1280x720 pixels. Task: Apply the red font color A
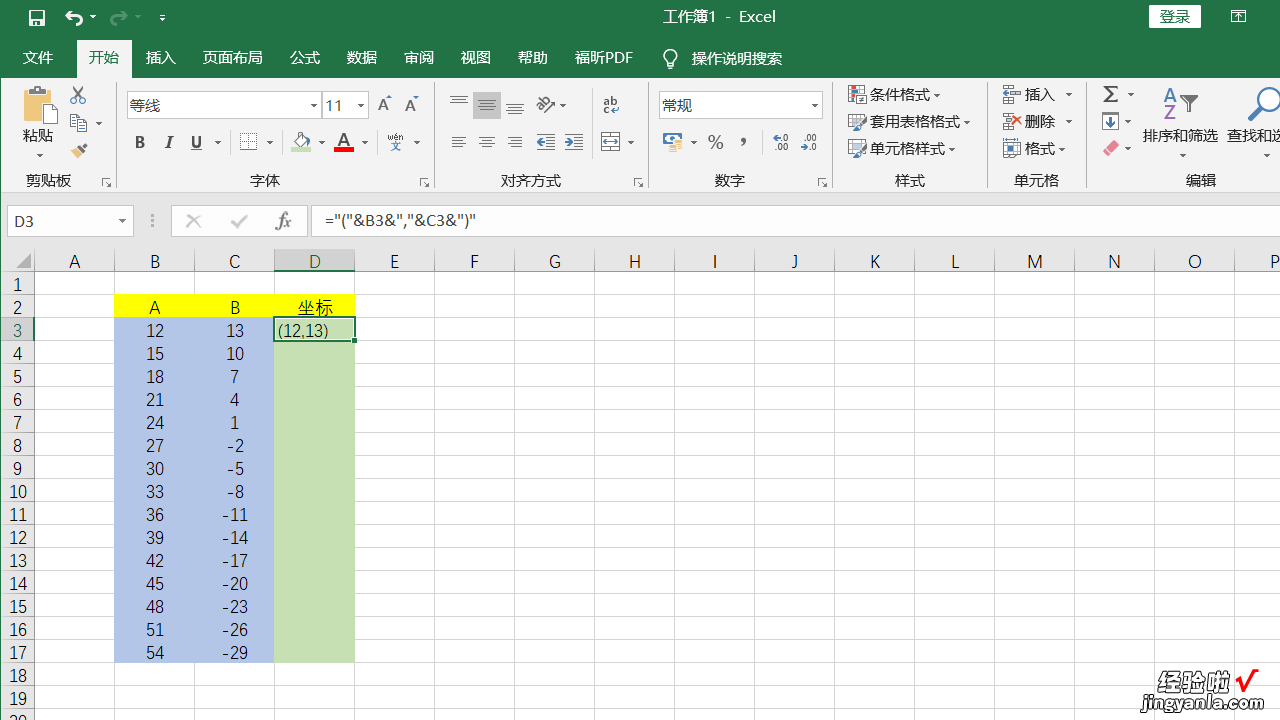point(344,143)
